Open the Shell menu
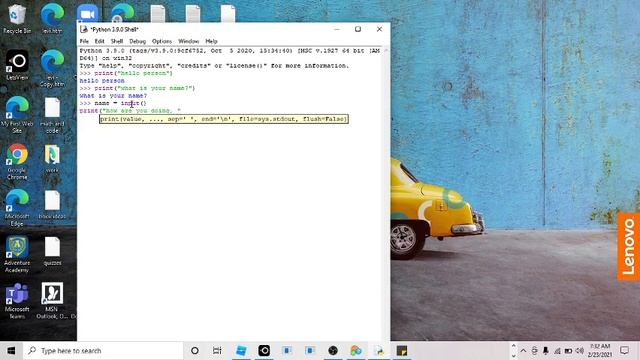This screenshot has width=640, height=360. (x=117, y=41)
